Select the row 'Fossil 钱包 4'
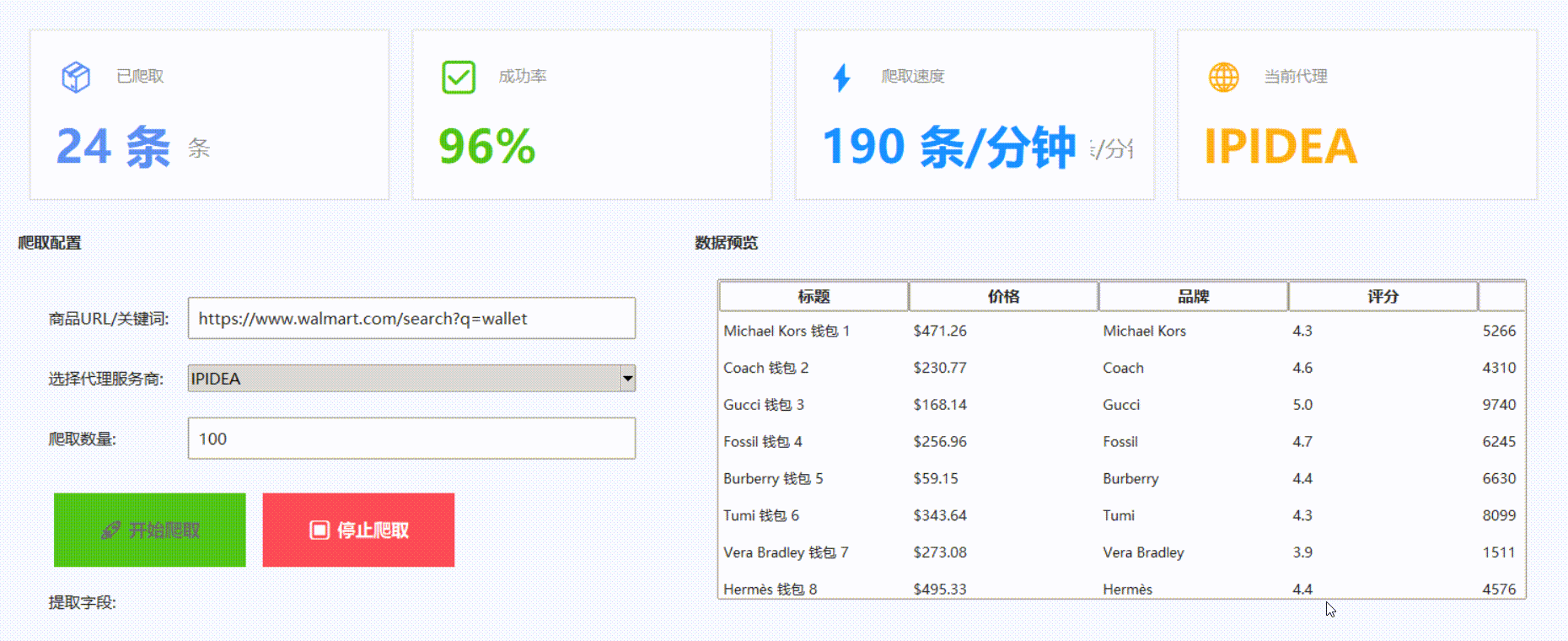The width and height of the screenshot is (1568, 641). click(x=1122, y=441)
